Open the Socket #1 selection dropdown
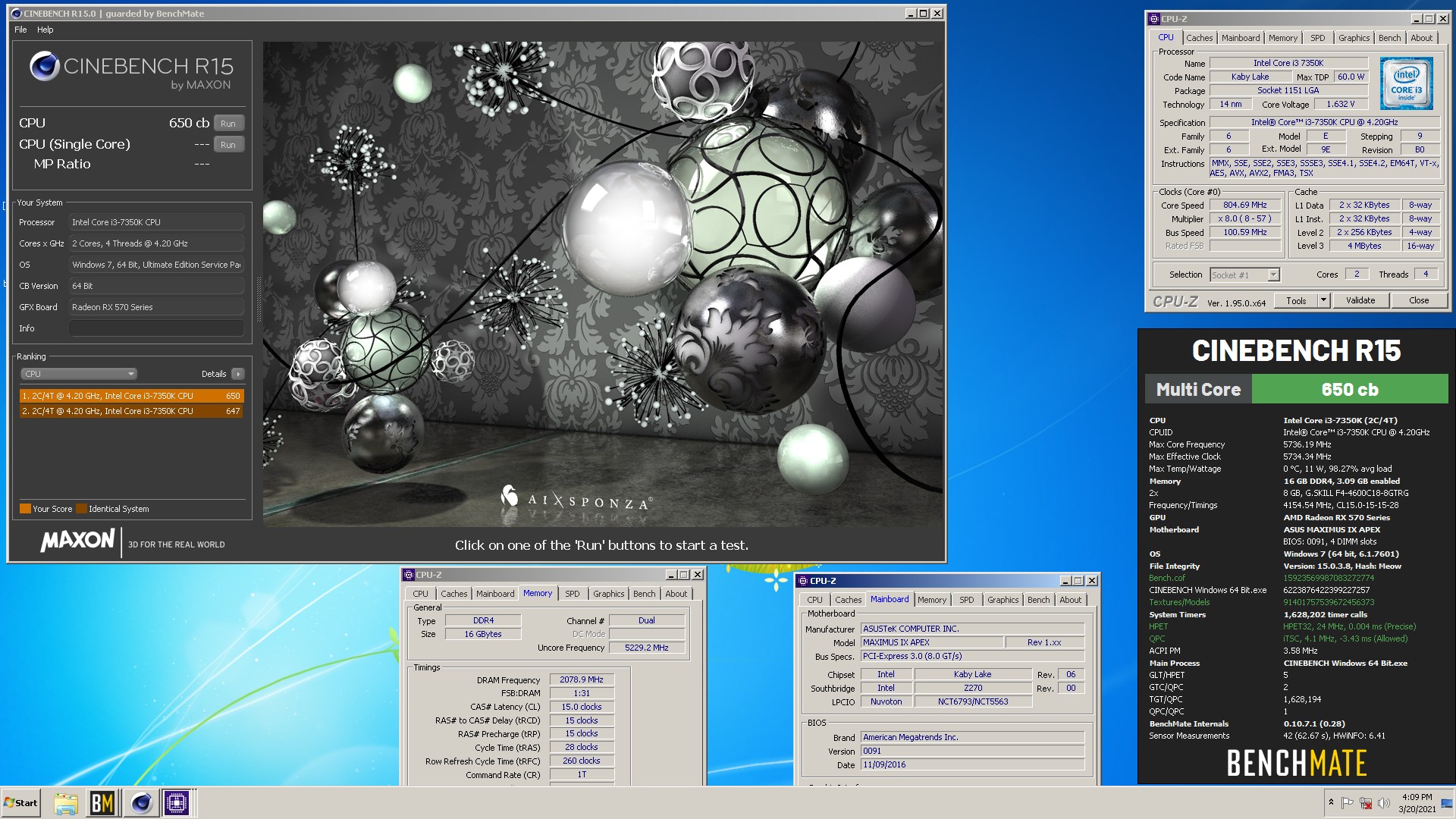Viewport: 1456px width, 819px height. click(x=1244, y=275)
